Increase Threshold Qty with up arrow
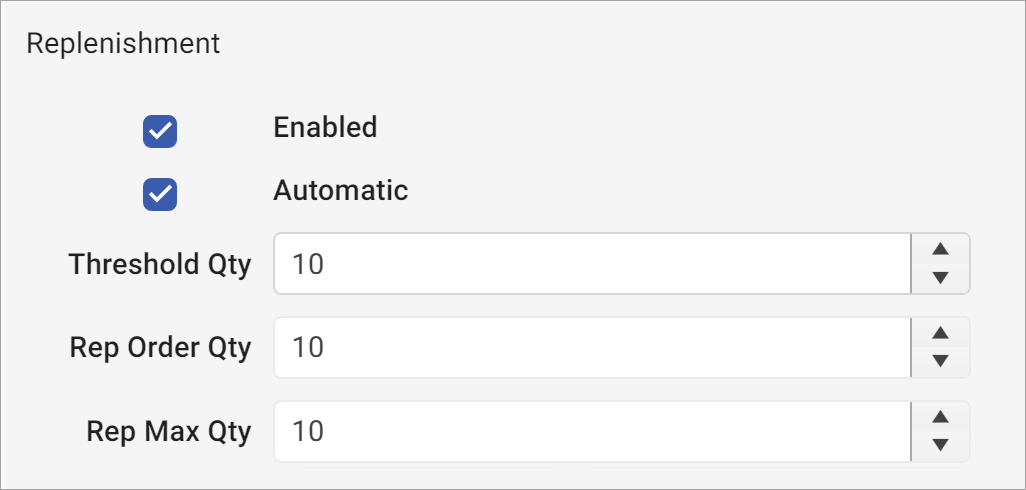Image resolution: width=1026 pixels, height=490 pixels. 940,250
